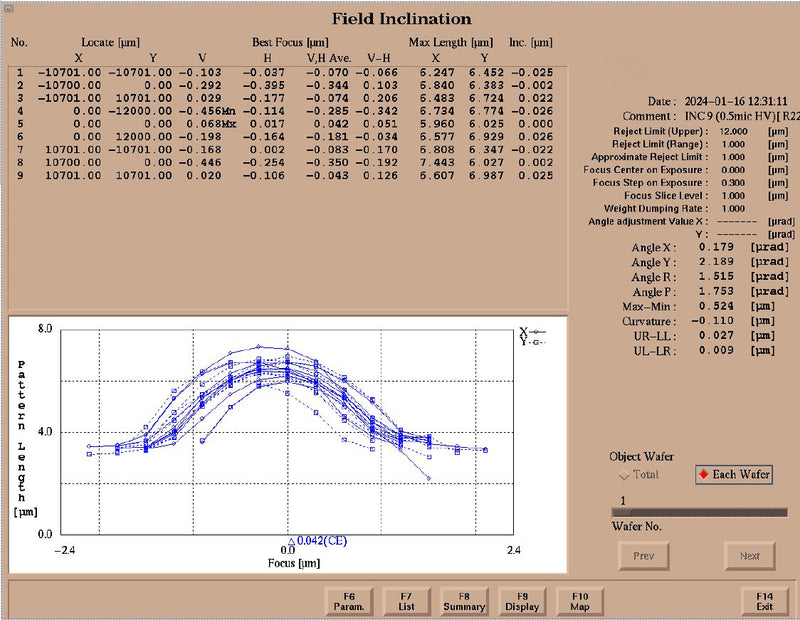
Task: Exit using the F14 Exit button
Action: pos(765,600)
